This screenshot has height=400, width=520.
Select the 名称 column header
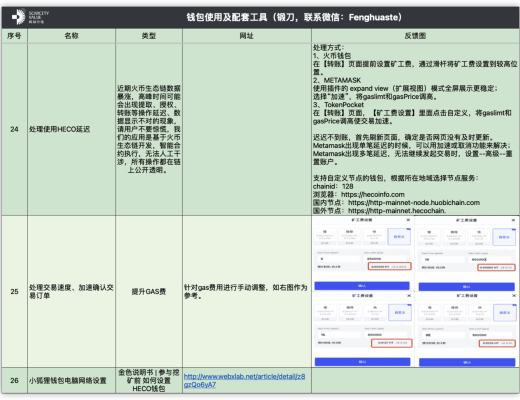click(71, 36)
